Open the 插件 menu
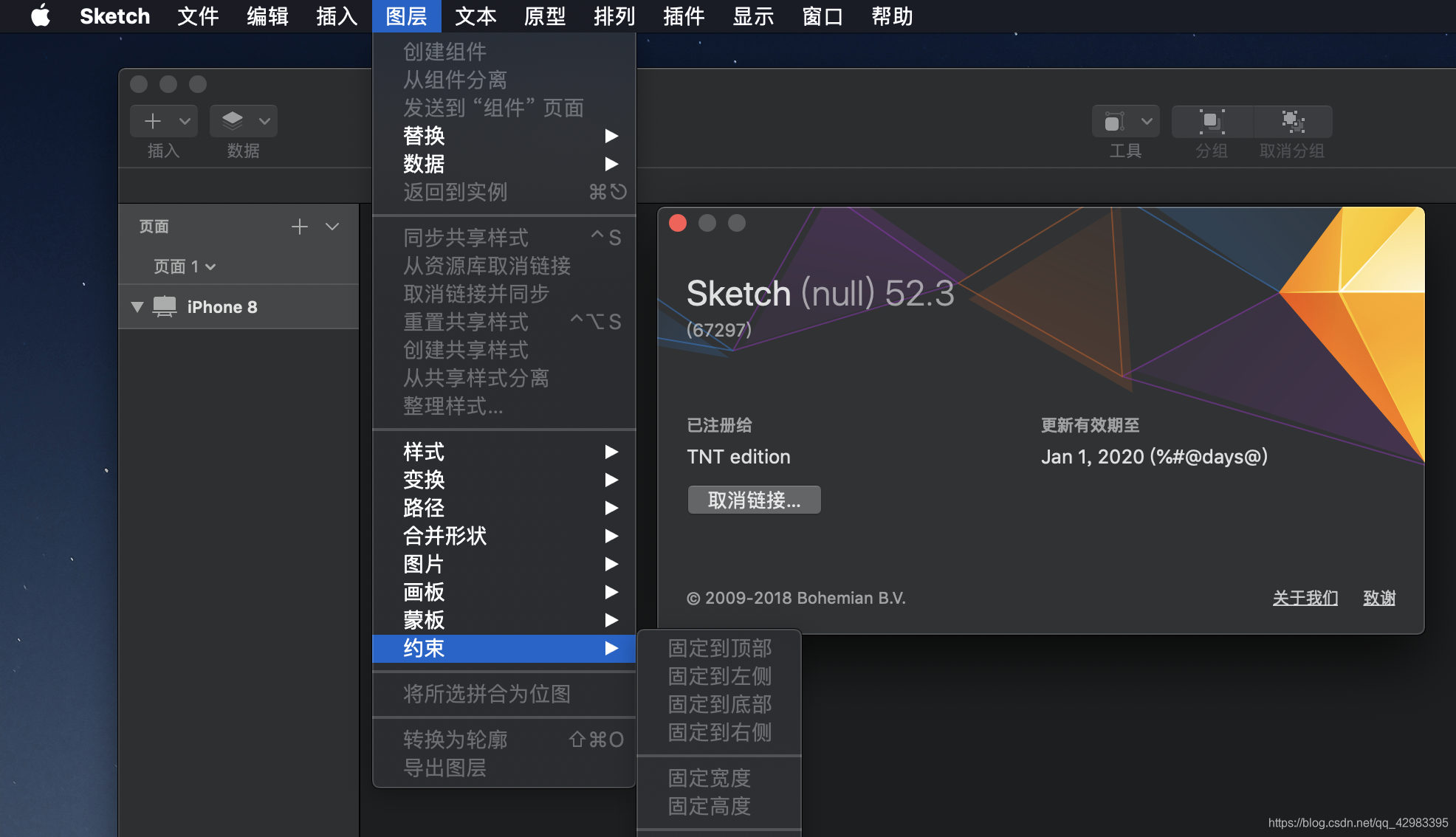The width and height of the screenshot is (1456, 837). coord(684,15)
